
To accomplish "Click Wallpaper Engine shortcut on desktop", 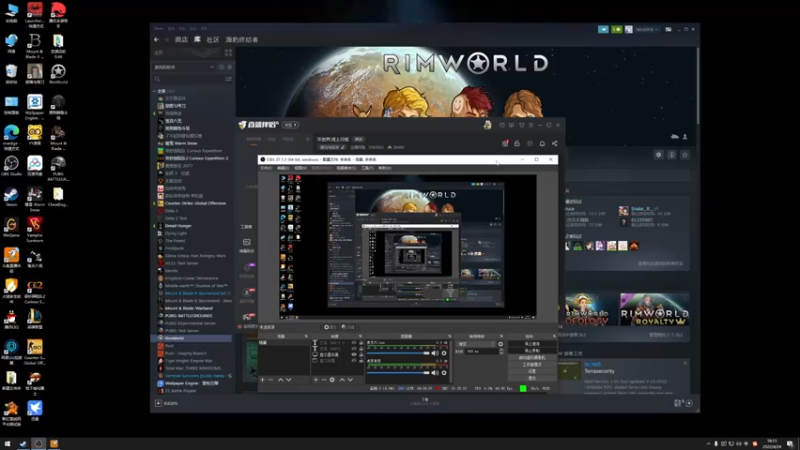I will 35,106.
